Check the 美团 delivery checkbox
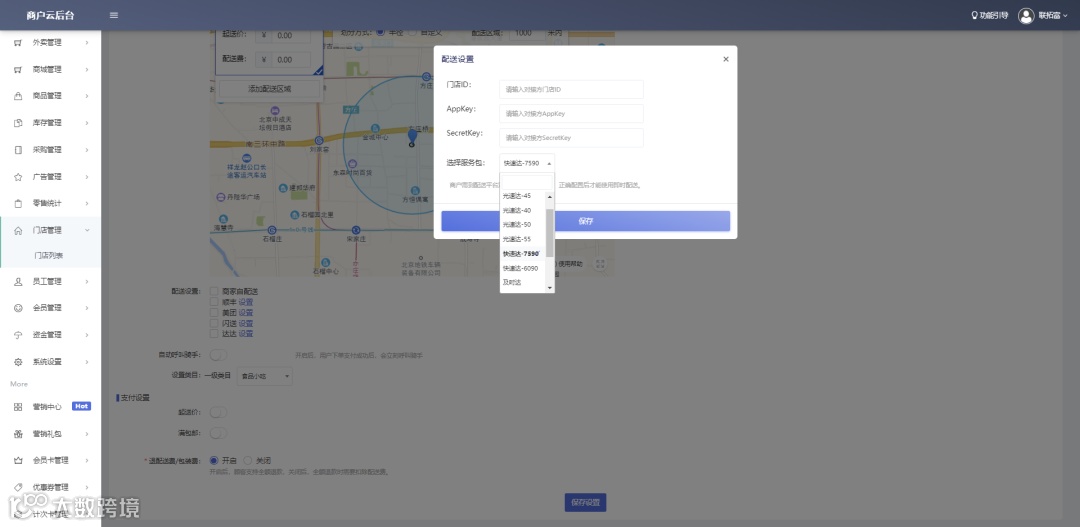The height and width of the screenshot is (527, 1080). (214, 312)
